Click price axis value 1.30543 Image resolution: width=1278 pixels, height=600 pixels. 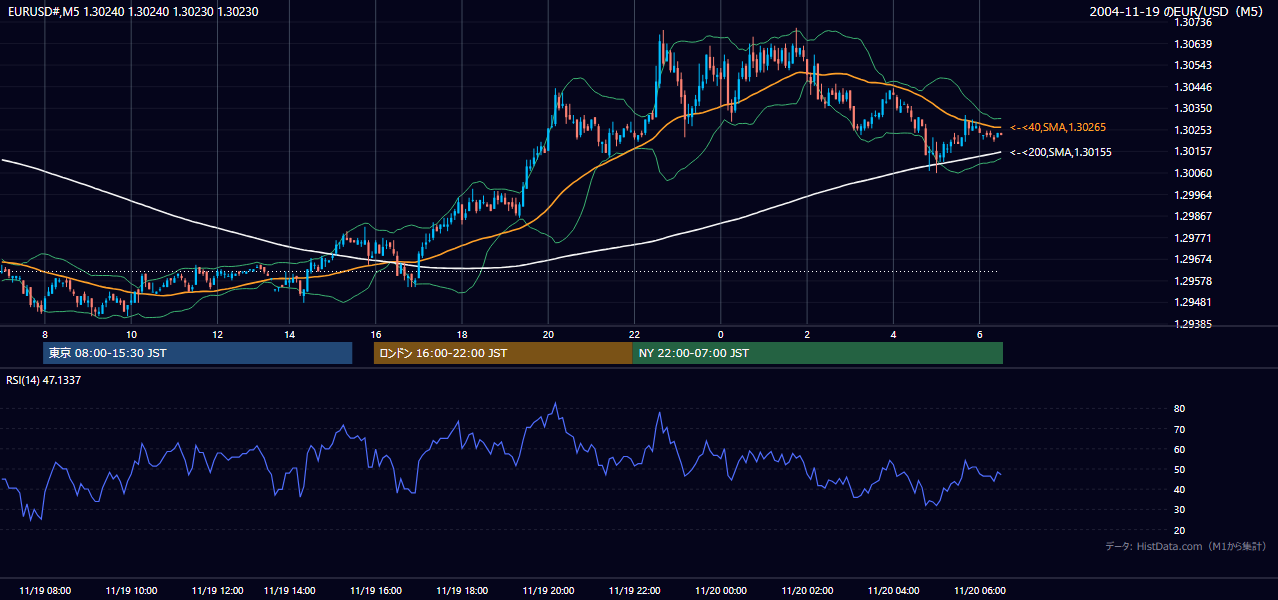pos(1193,65)
